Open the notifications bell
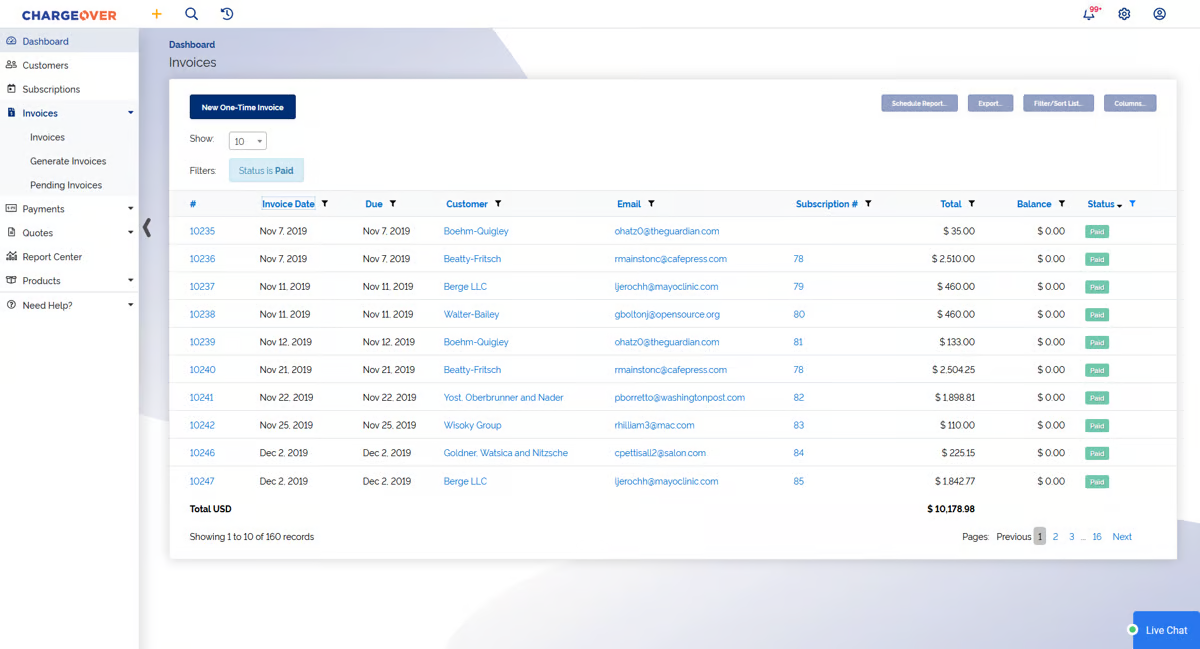Image resolution: width=1200 pixels, height=649 pixels. point(1089,14)
